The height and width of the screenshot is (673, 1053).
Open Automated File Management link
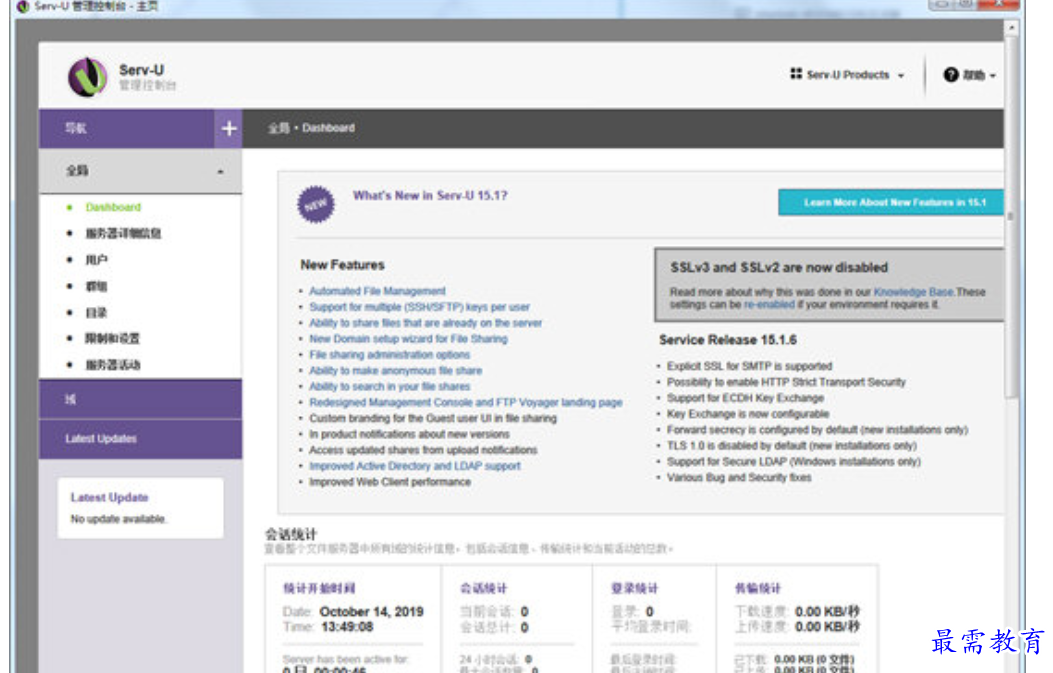377,291
